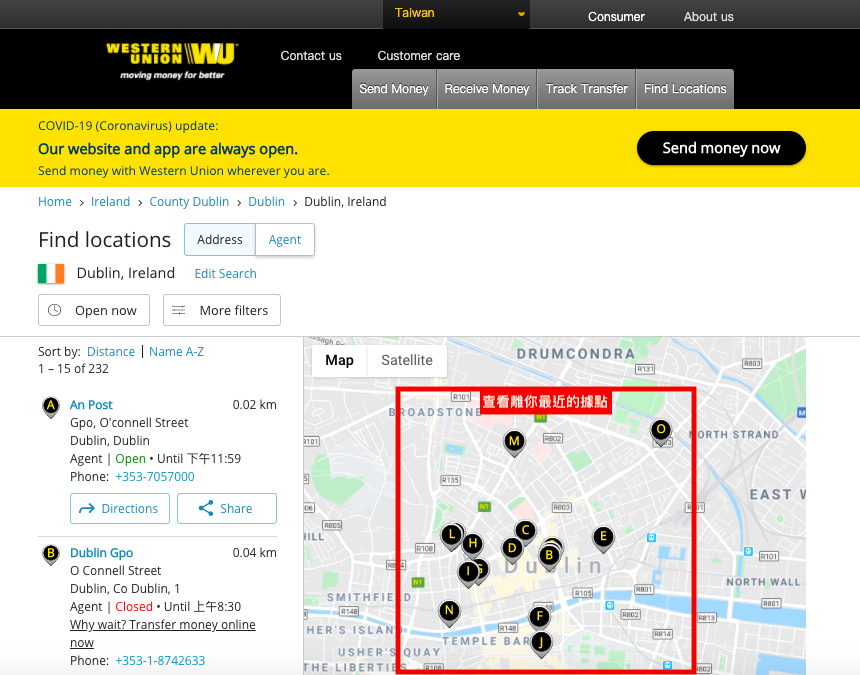
Task: Click map marker I
Action: pos(468,572)
